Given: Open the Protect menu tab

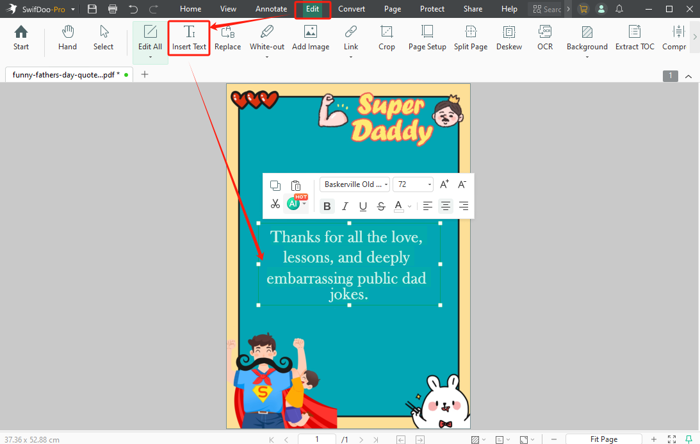Looking at the screenshot, I should [x=432, y=9].
